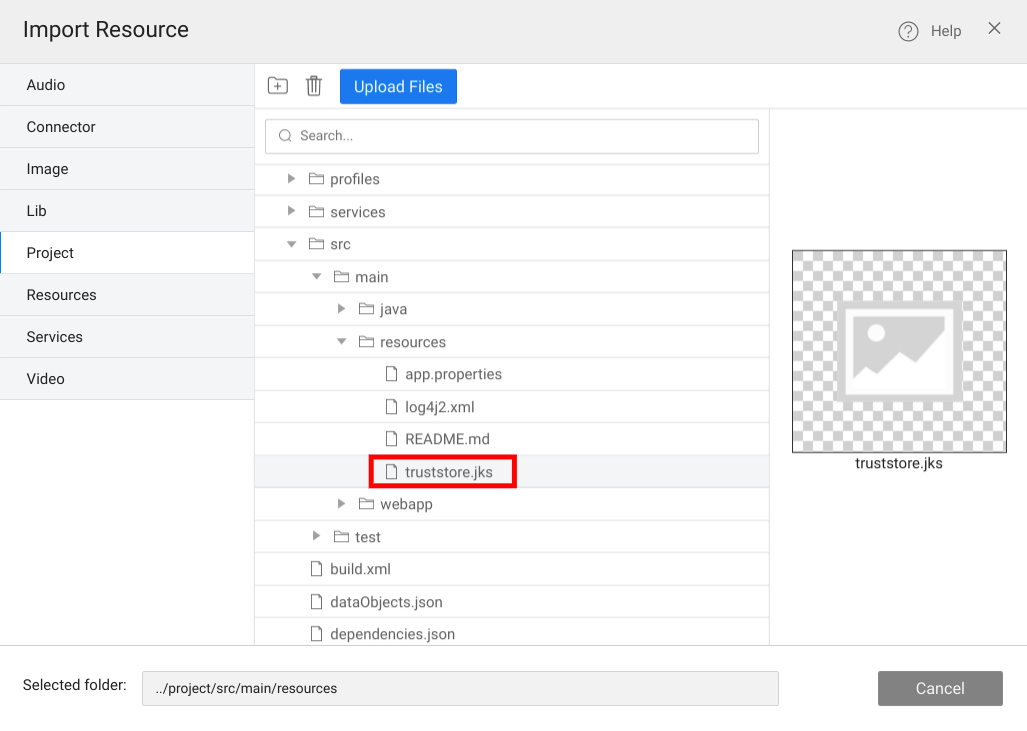Click the Help question mark icon
The width and height of the screenshot is (1027, 731).
908,31
